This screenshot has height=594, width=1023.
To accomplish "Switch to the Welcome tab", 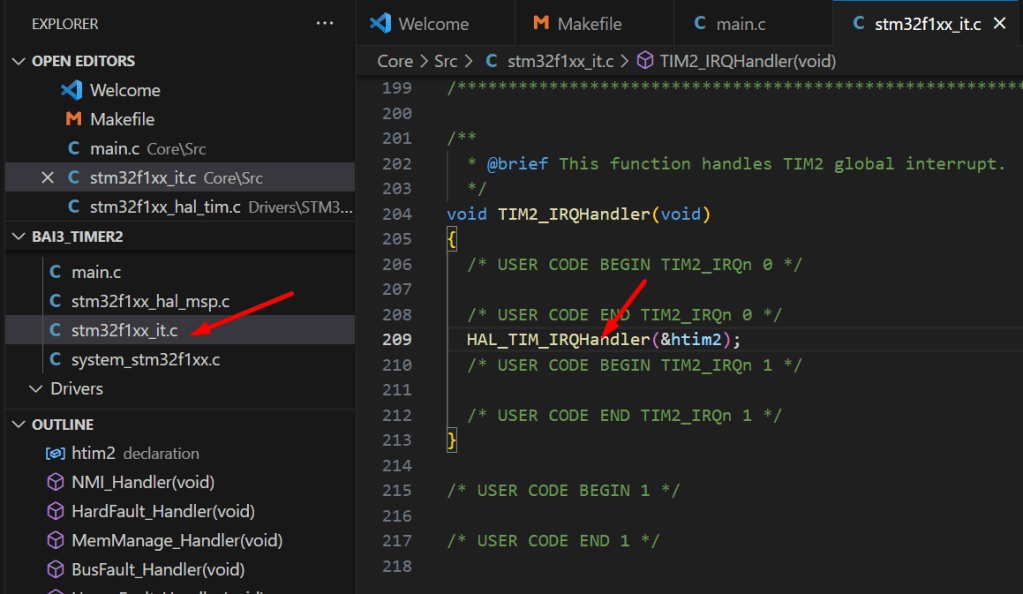I will [x=432, y=23].
